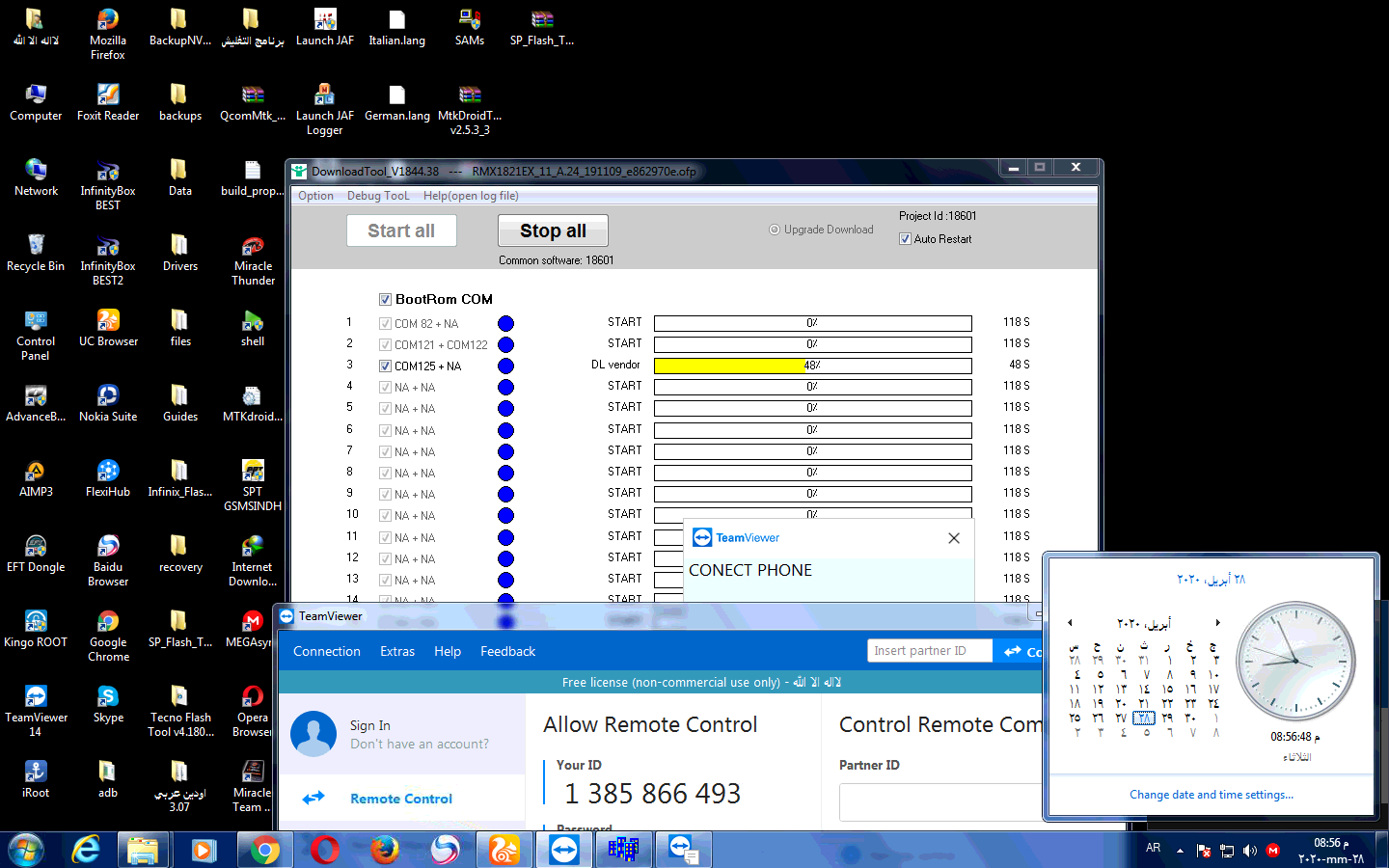Open Debug Tool menu

tap(378, 196)
